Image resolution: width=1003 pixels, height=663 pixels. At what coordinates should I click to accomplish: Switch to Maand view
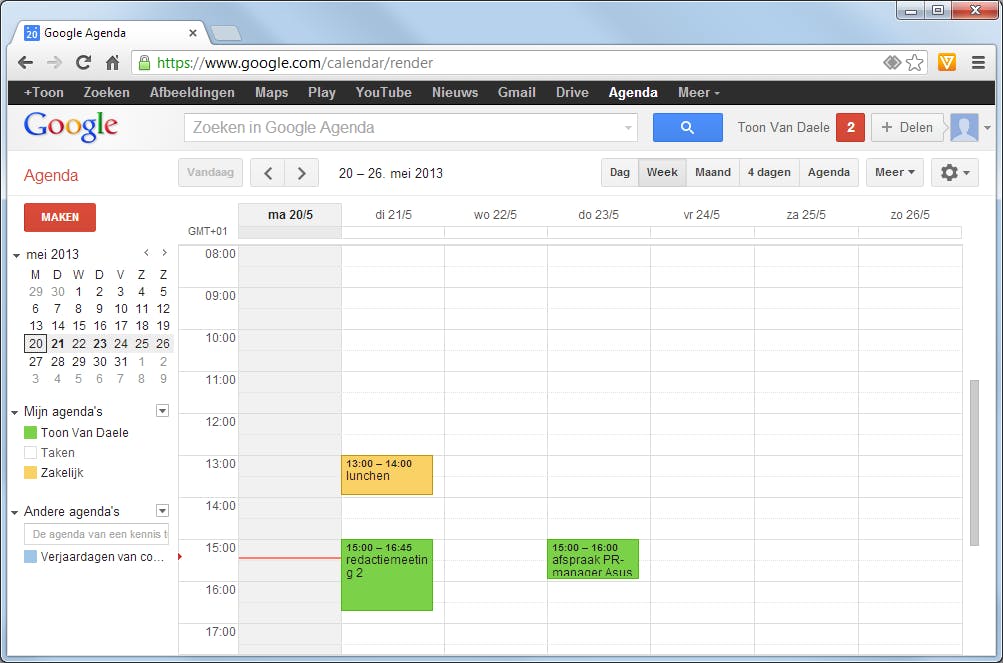pyautogui.click(x=713, y=173)
